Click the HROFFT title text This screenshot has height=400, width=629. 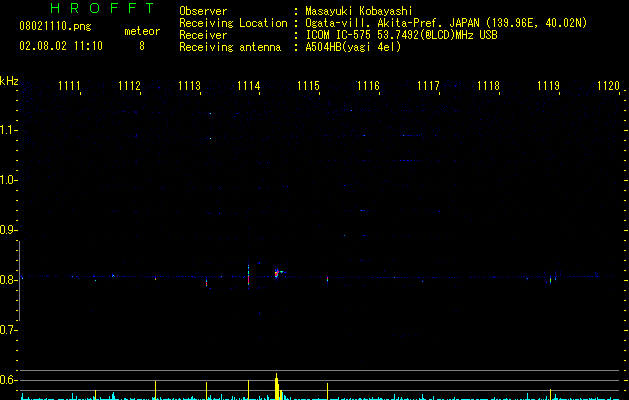(x=102, y=8)
